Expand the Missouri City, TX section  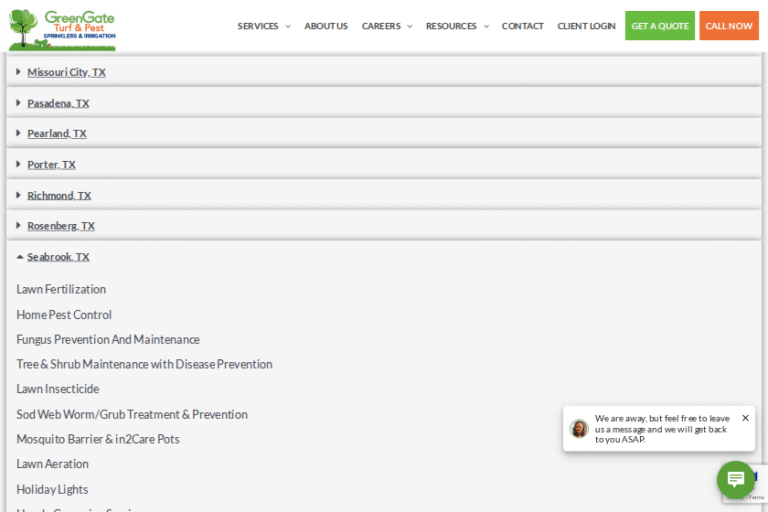66,72
